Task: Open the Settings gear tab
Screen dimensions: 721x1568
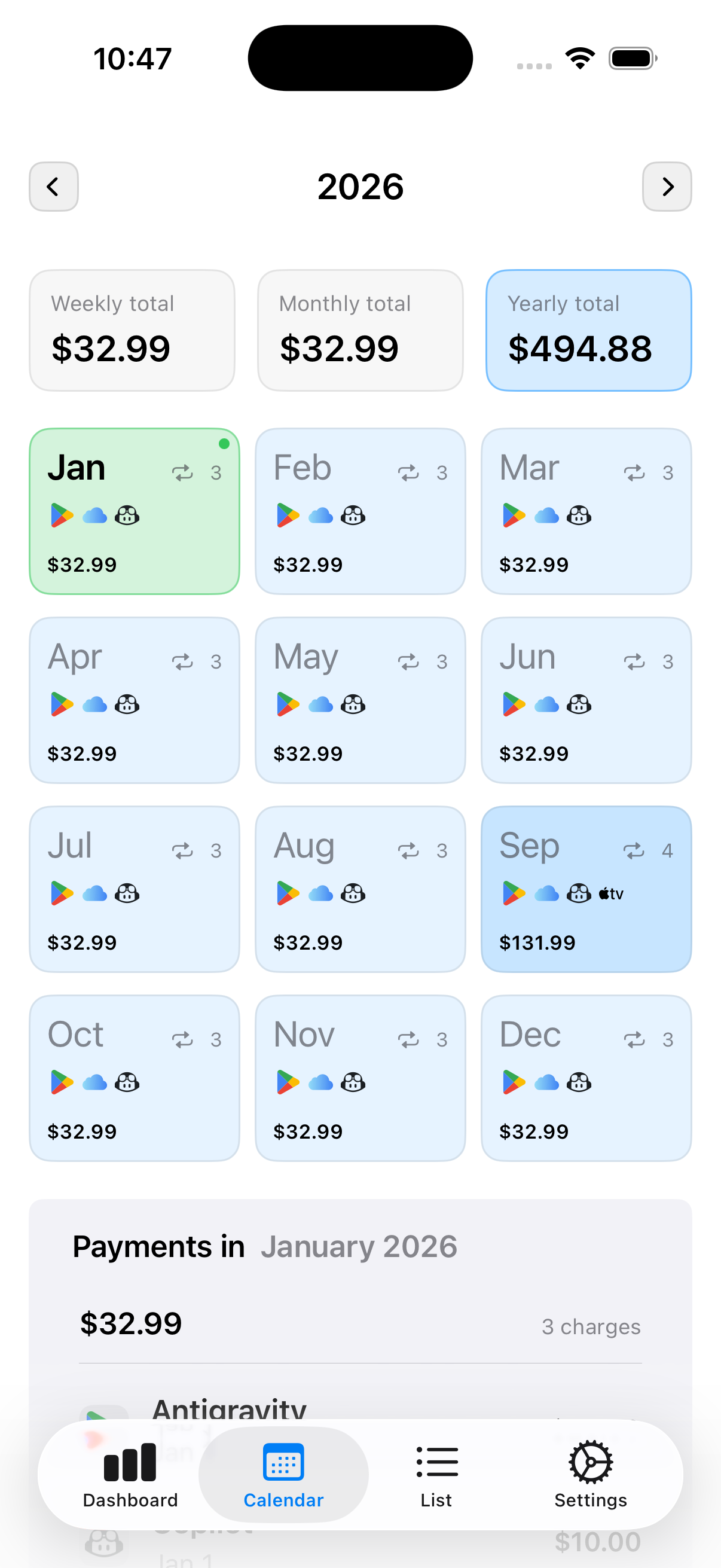Action: click(589, 1474)
